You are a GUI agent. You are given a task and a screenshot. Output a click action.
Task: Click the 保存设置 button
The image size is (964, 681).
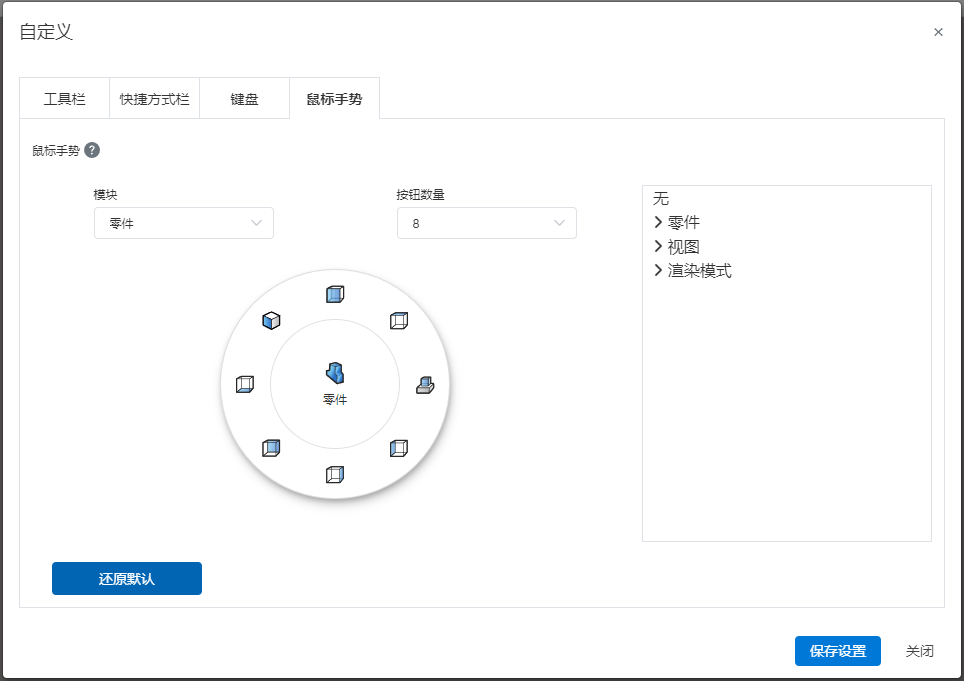(x=837, y=651)
